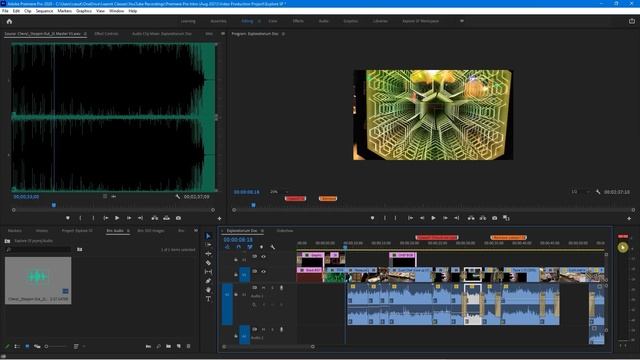Click the Home icon in the header bar

[9, 21]
